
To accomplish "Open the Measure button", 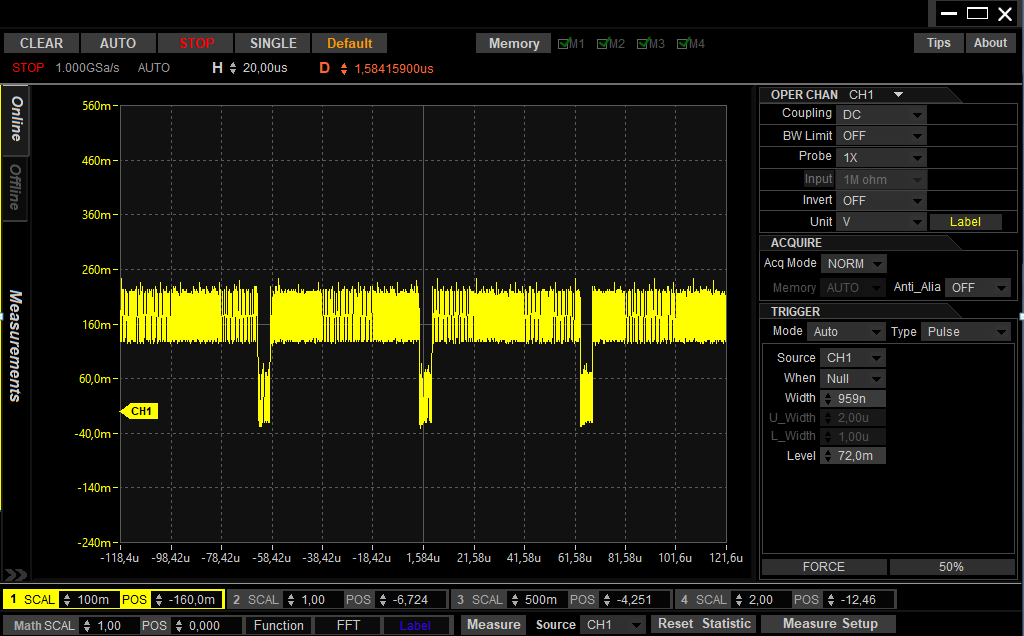I will pyautogui.click(x=494, y=625).
